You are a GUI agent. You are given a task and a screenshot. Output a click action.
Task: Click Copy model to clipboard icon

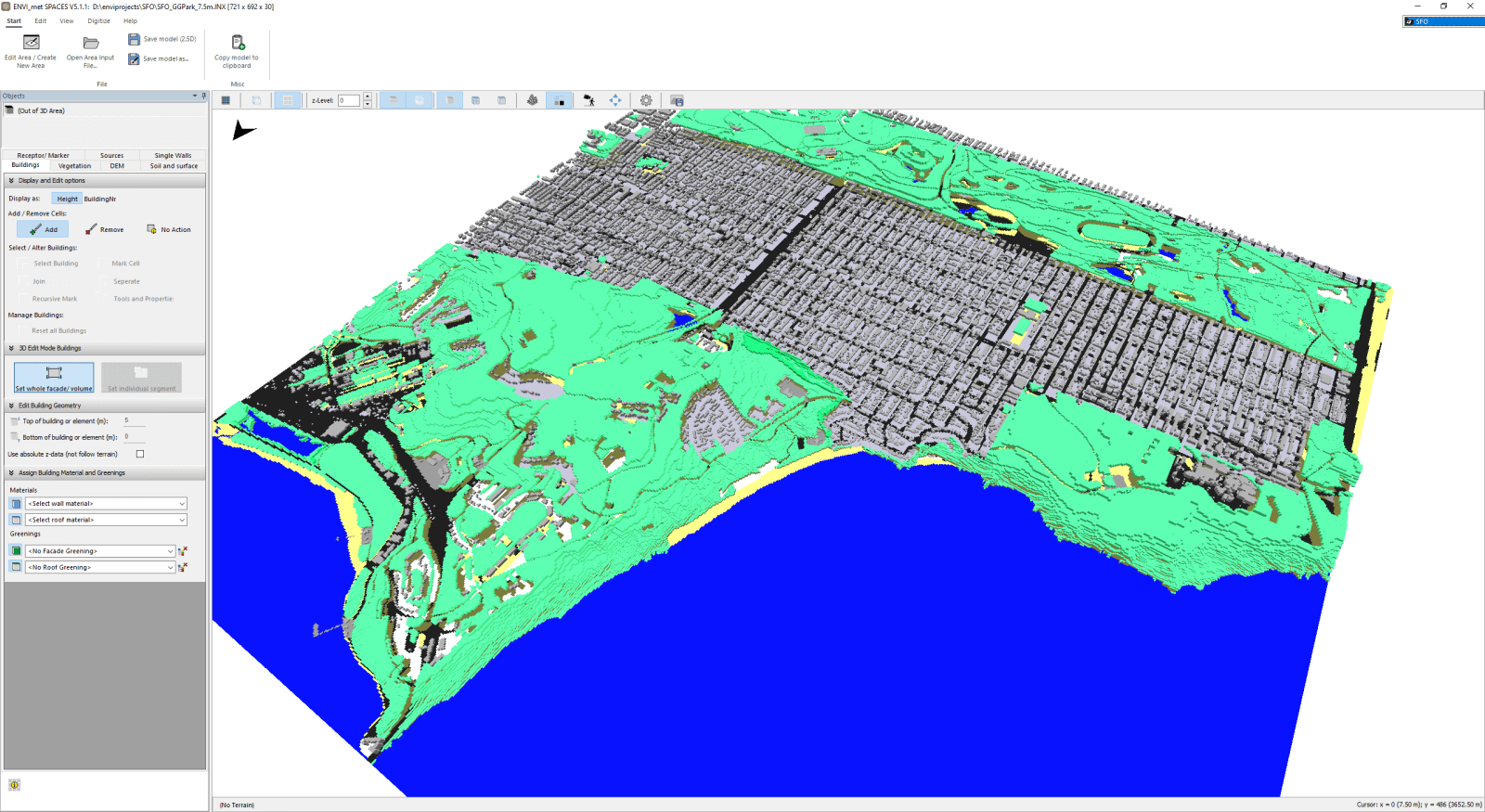point(237,43)
